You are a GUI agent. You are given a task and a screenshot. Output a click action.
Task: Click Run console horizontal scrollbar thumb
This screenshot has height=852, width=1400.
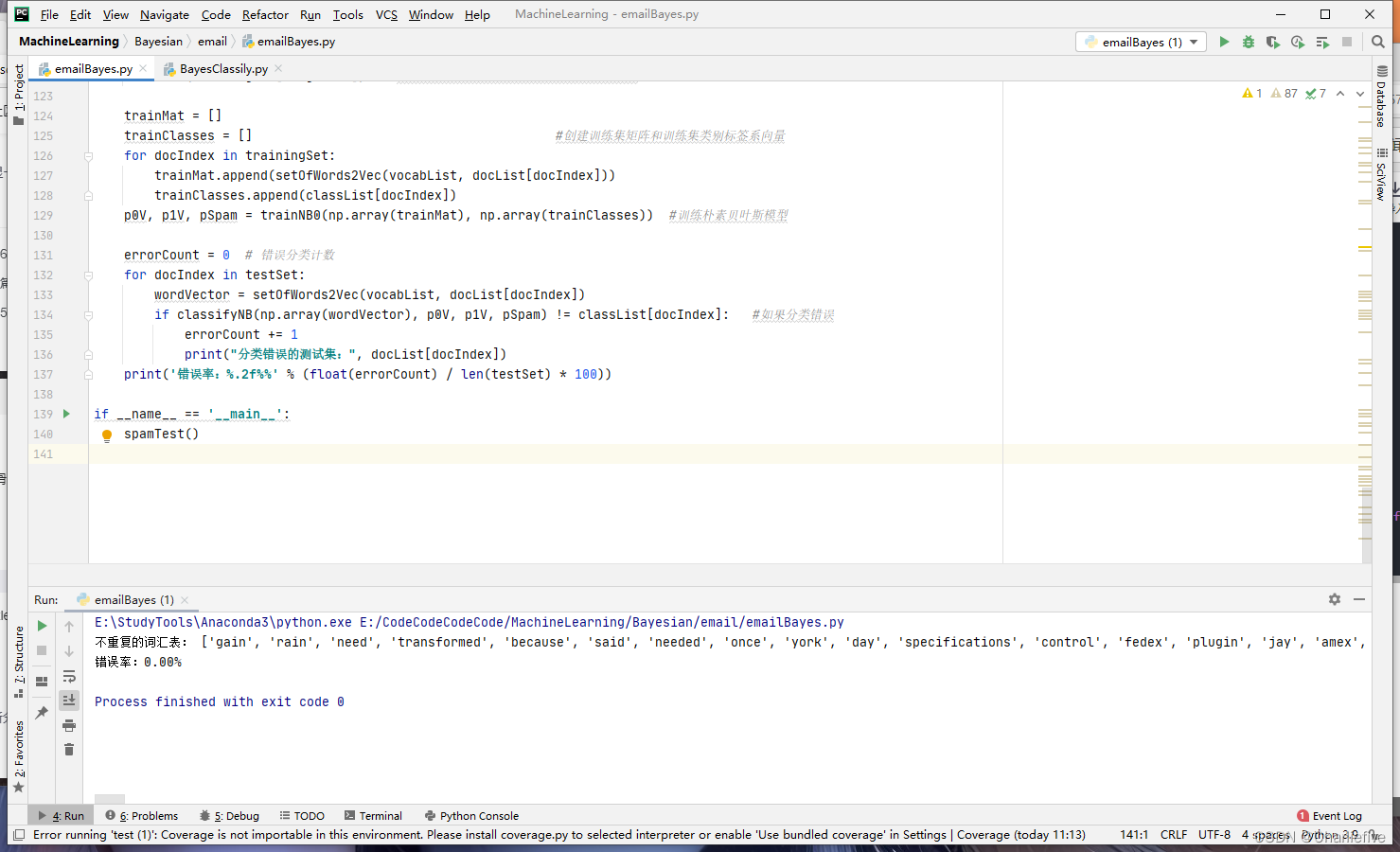110,799
